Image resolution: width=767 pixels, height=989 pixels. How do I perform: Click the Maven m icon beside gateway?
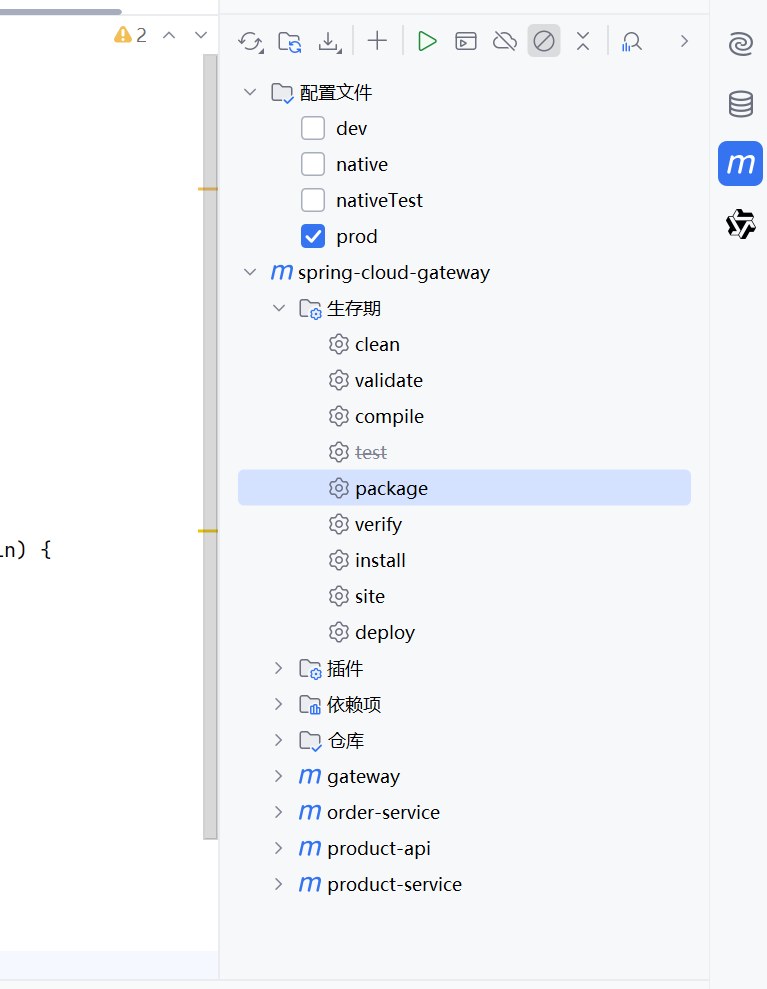tap(310, 776)
